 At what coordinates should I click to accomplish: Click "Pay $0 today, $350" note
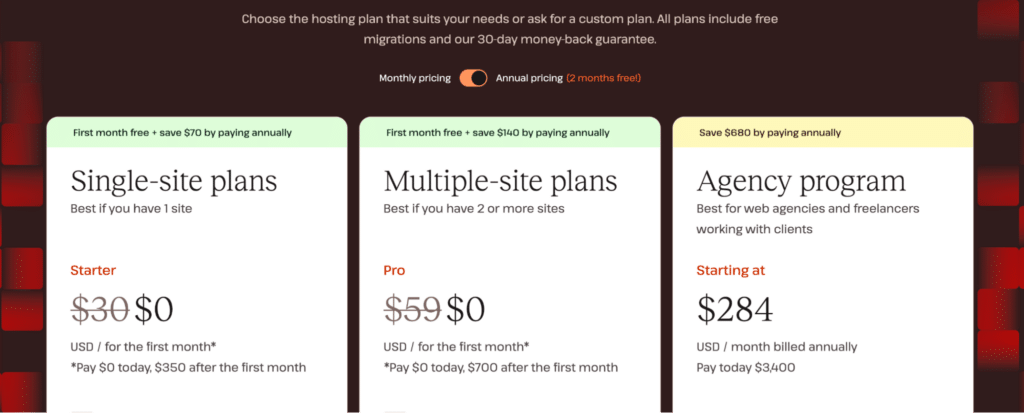pyautogui.click(x=188, y=367)
